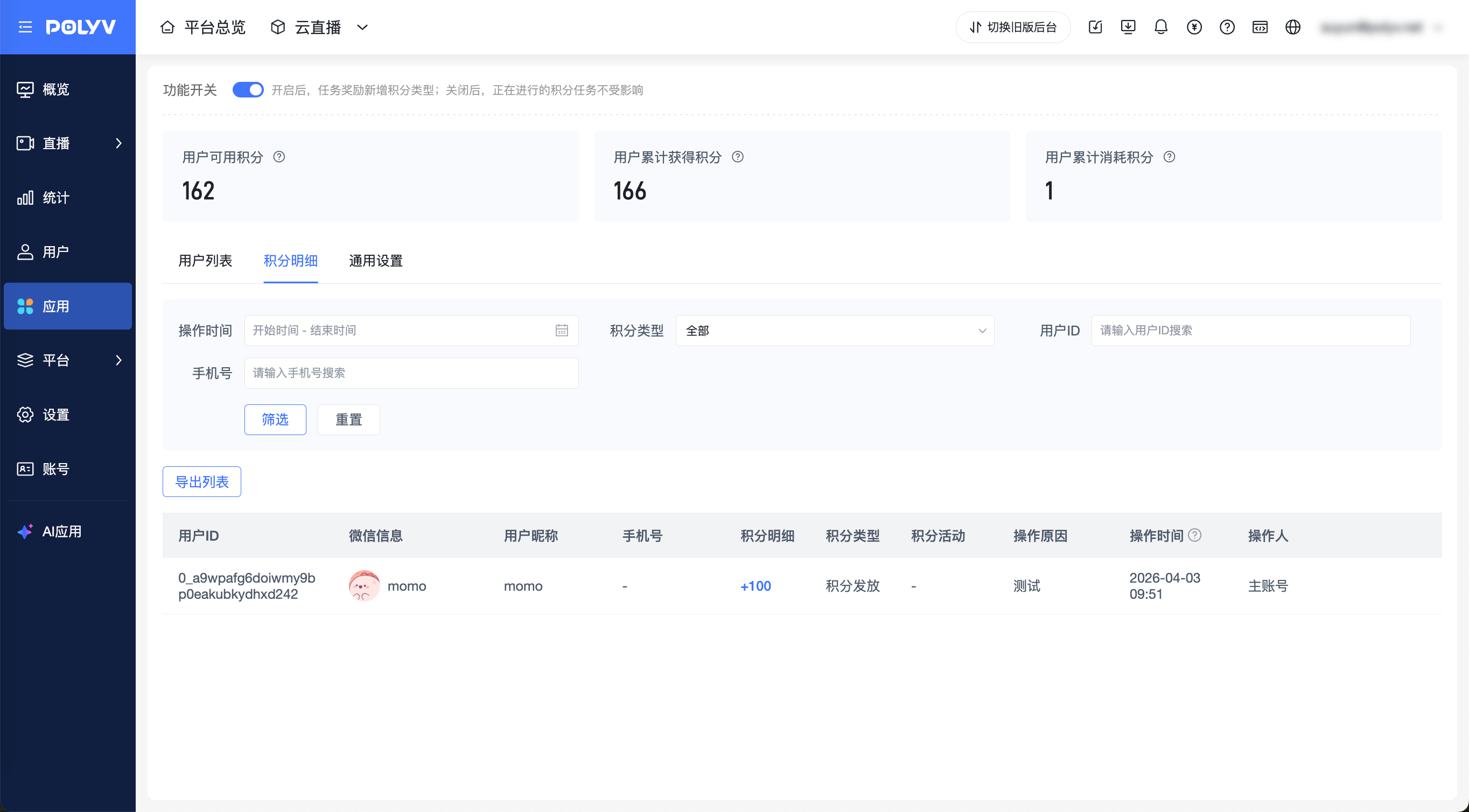Go to 平台总览

tap(202, 27)
